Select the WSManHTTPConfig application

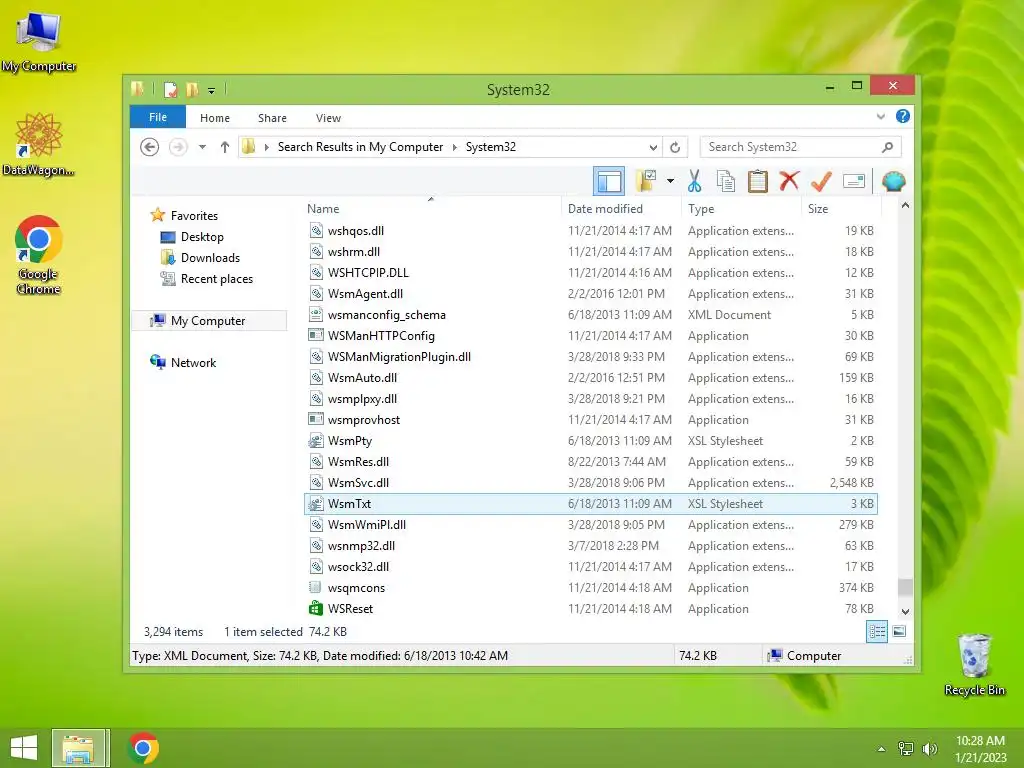tap(591, 336)
